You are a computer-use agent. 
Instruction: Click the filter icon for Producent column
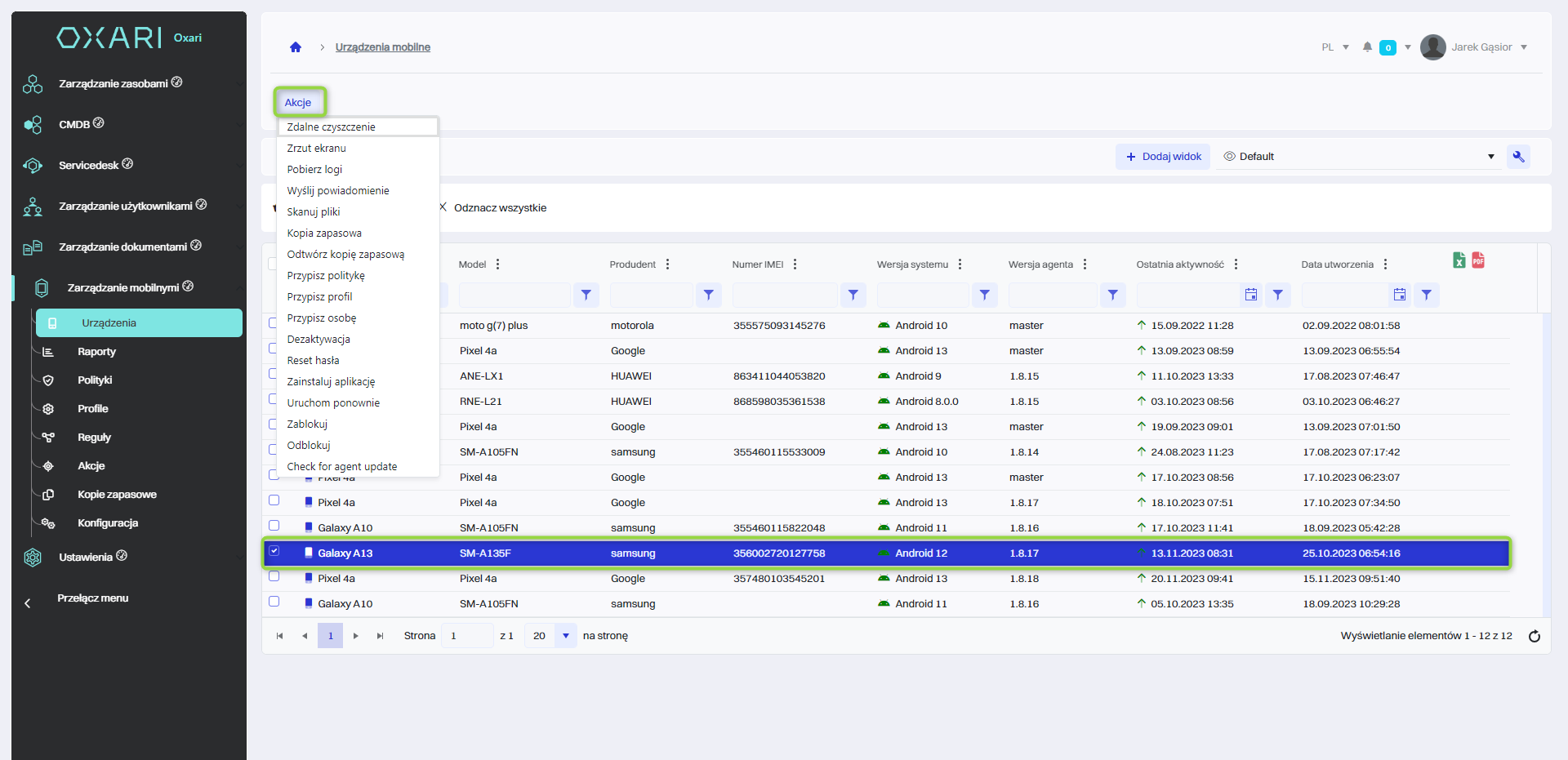pos(708,295)
